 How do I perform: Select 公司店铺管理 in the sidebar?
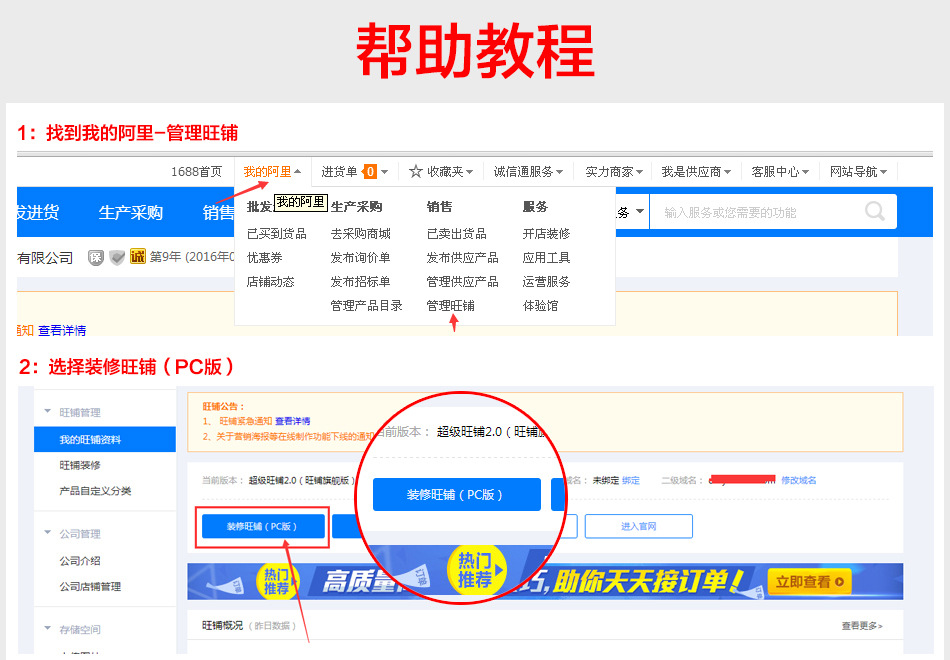(90, 586)
